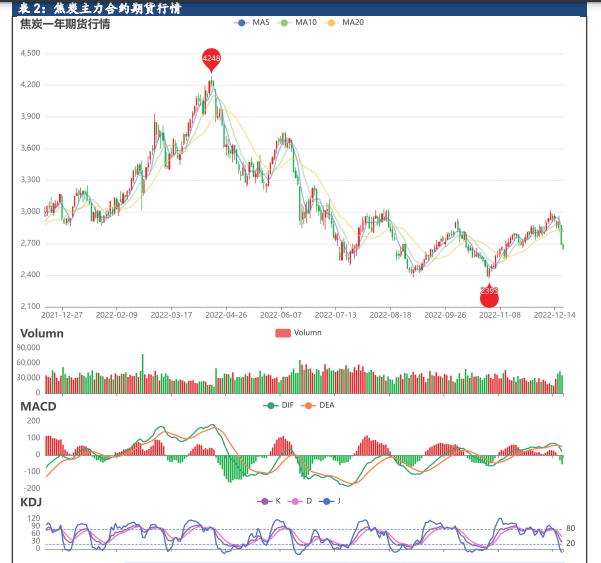Click the 2022-11-08 date axis label
Image resolution: width=601 pixels, height=563 pixels.
click(500, 313)
